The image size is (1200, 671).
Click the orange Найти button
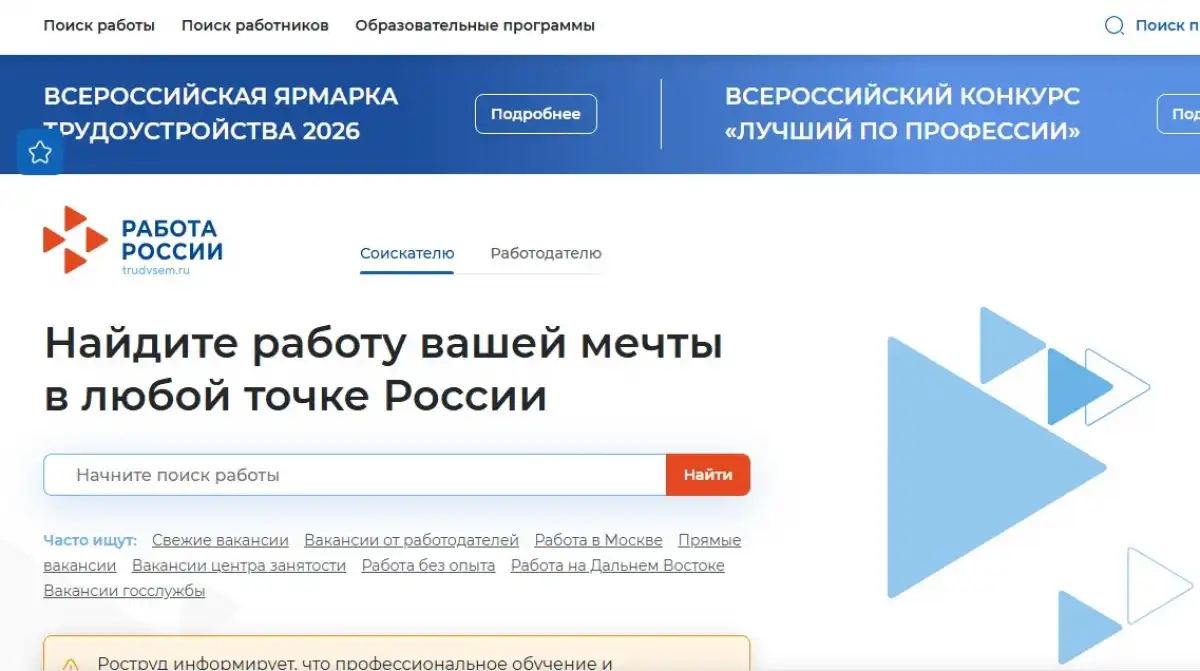708,475
